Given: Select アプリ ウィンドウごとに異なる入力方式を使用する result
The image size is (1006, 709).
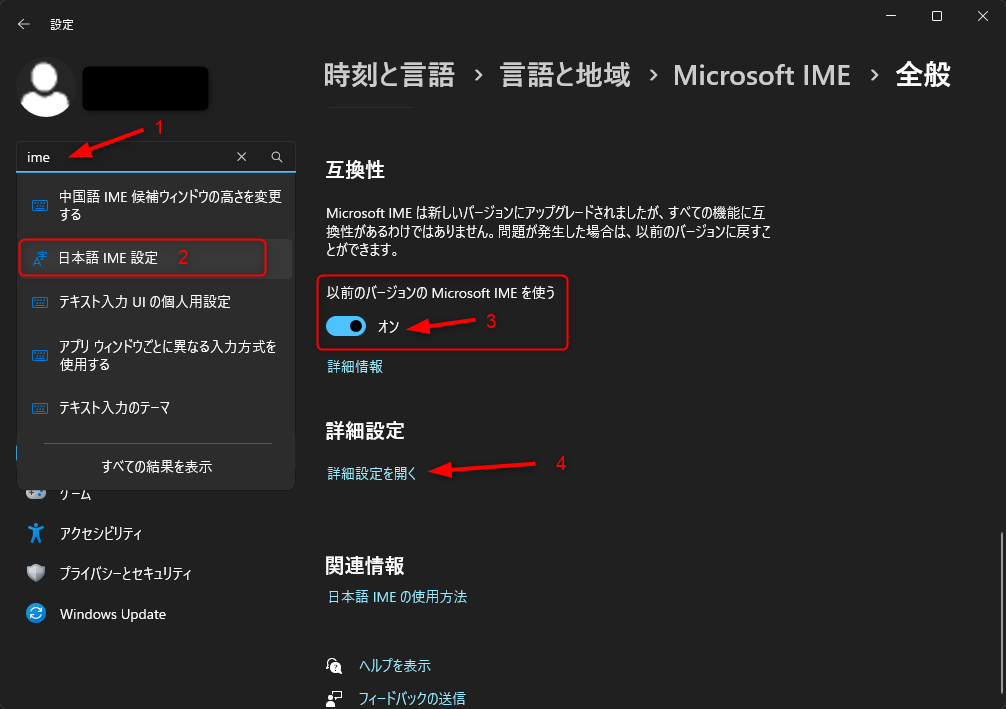Looking at the screenshot, I should tap(156, 355).
